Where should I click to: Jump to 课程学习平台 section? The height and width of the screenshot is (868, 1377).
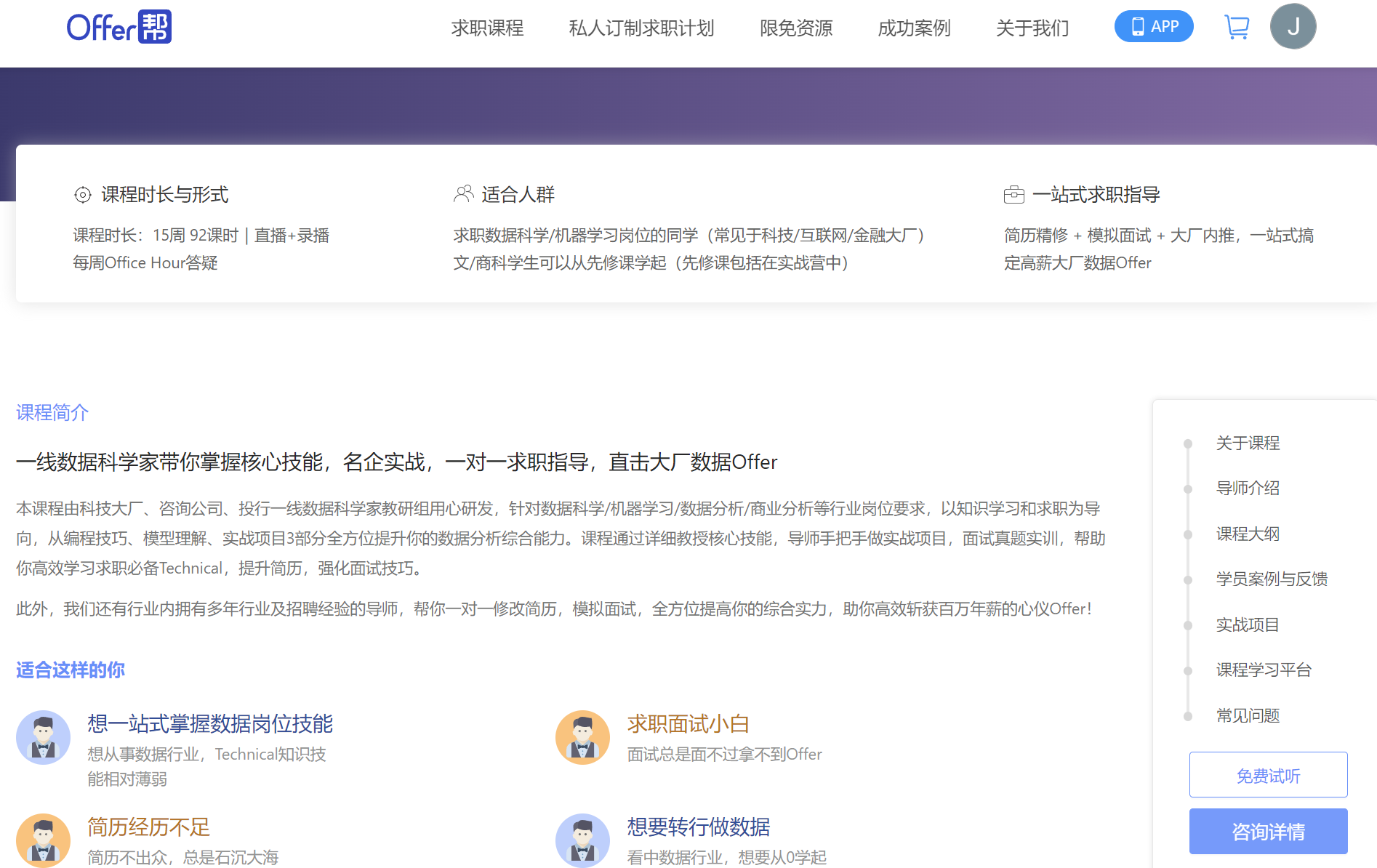click(x=1264, y=670)
